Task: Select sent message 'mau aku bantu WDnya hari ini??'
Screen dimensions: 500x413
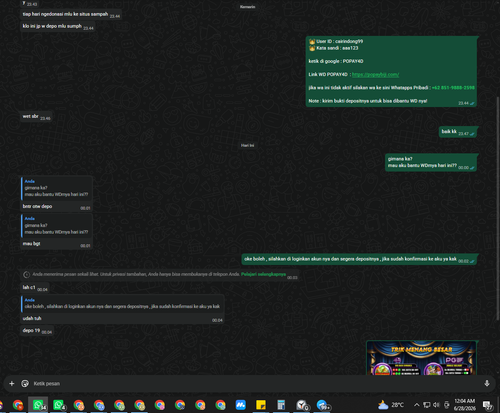Action: [422, 165]
